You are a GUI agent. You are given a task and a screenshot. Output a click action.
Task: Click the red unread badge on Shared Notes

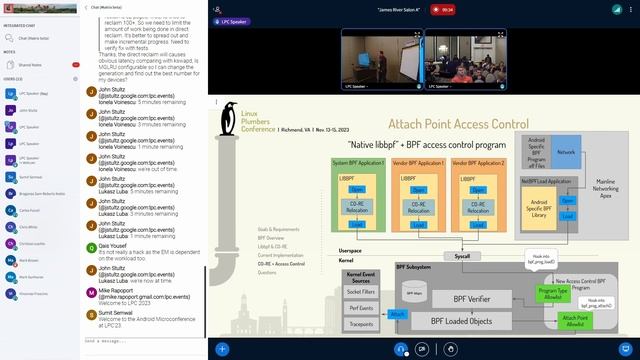point(76,65)
